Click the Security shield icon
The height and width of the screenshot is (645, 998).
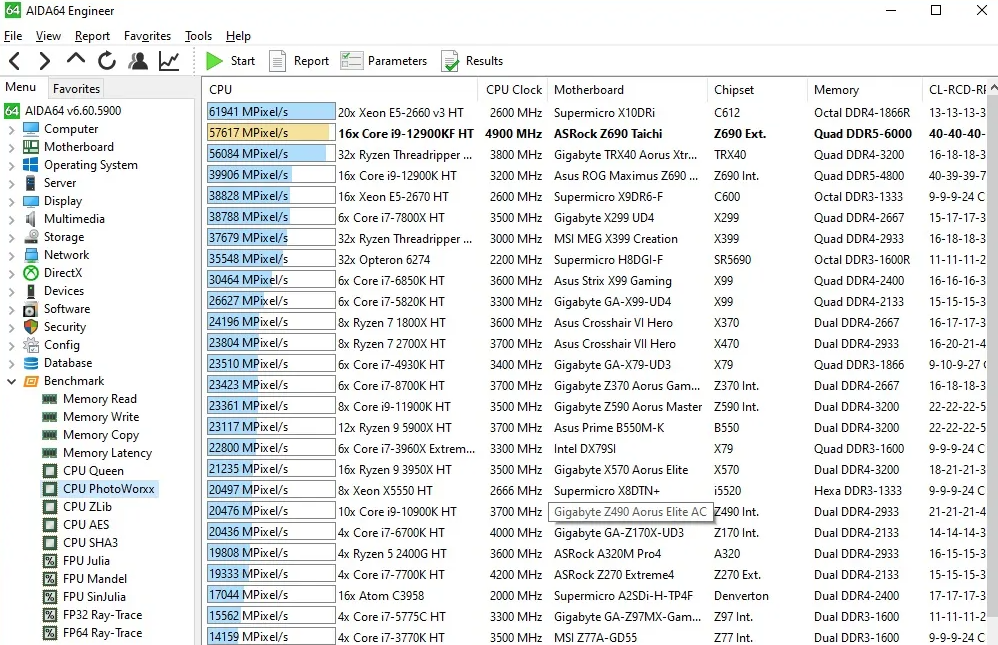[31, 327]
